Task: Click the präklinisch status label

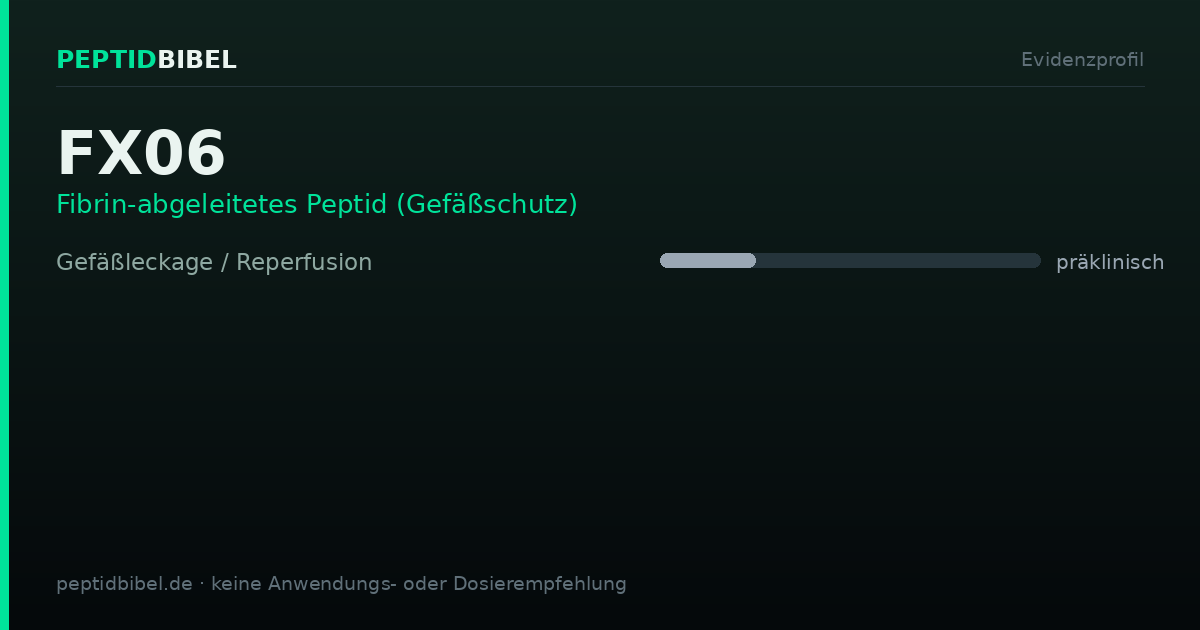Action: coord(1110,263)
